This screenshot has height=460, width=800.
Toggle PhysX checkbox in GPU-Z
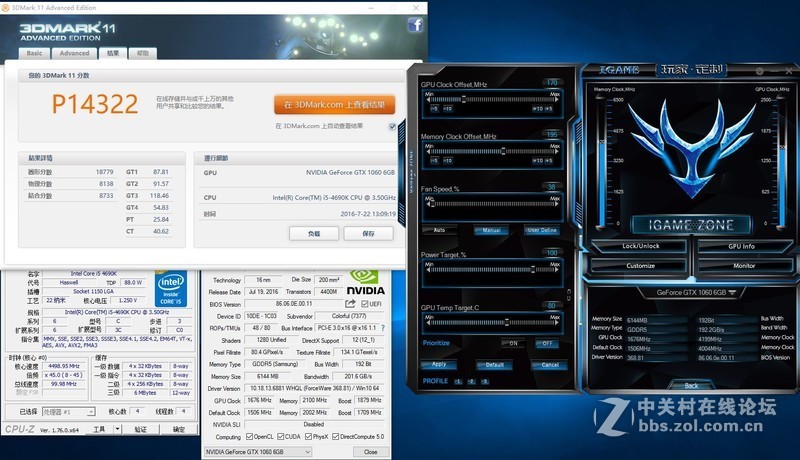308,437
